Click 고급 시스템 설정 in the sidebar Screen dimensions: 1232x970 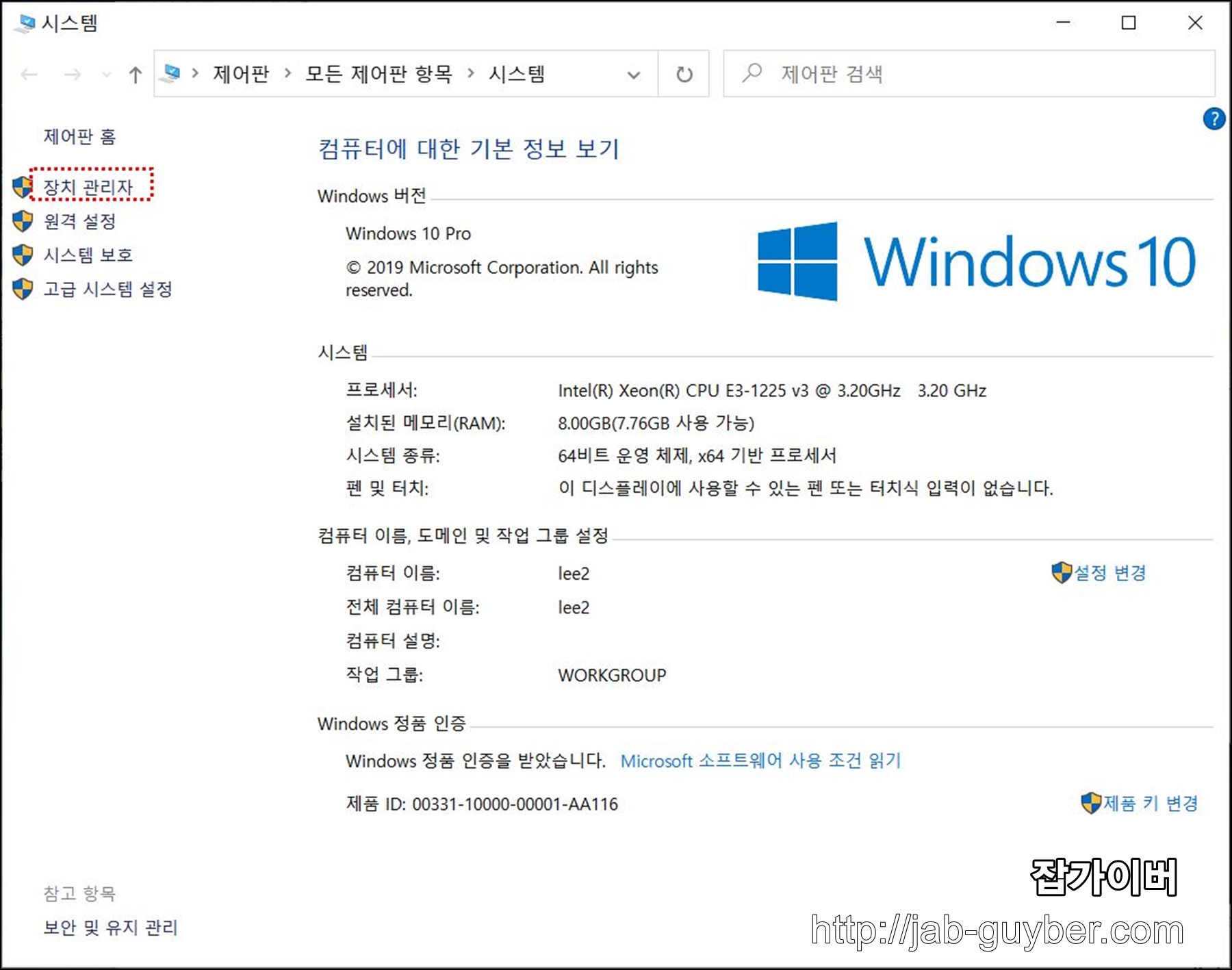click(x=108, y=289)
